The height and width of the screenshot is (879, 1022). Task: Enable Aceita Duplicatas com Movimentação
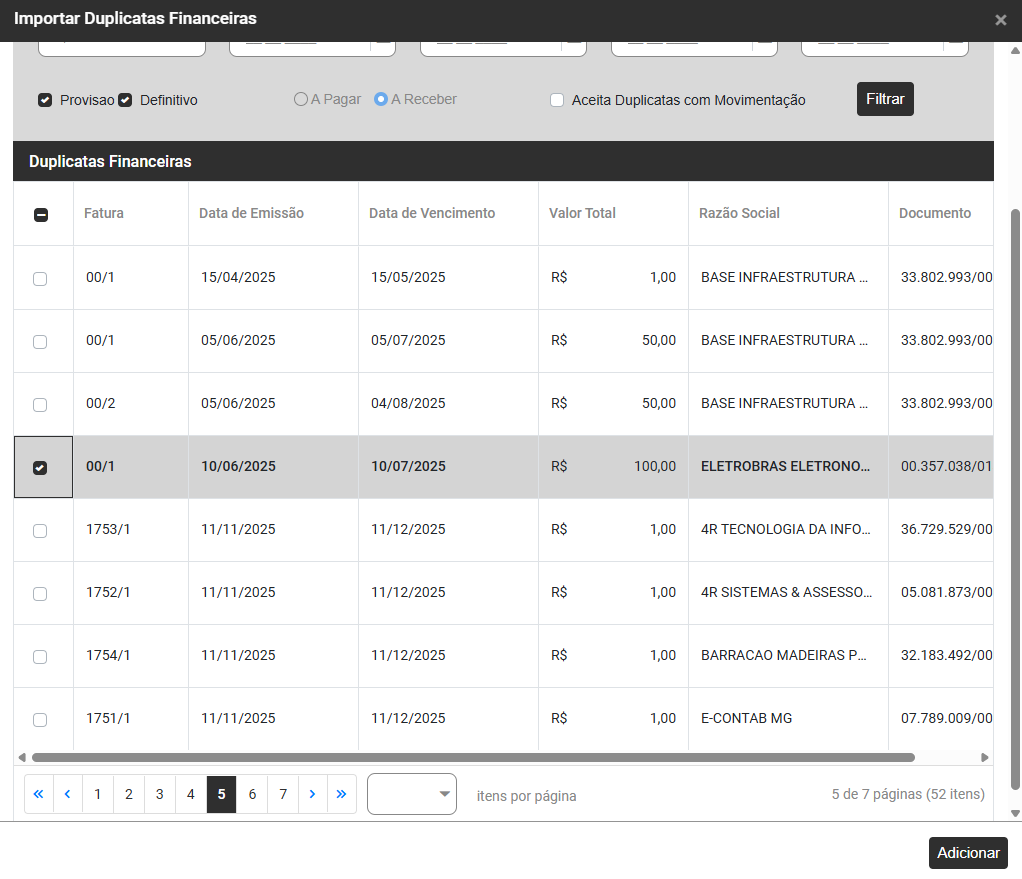click(x=557, y=100)
